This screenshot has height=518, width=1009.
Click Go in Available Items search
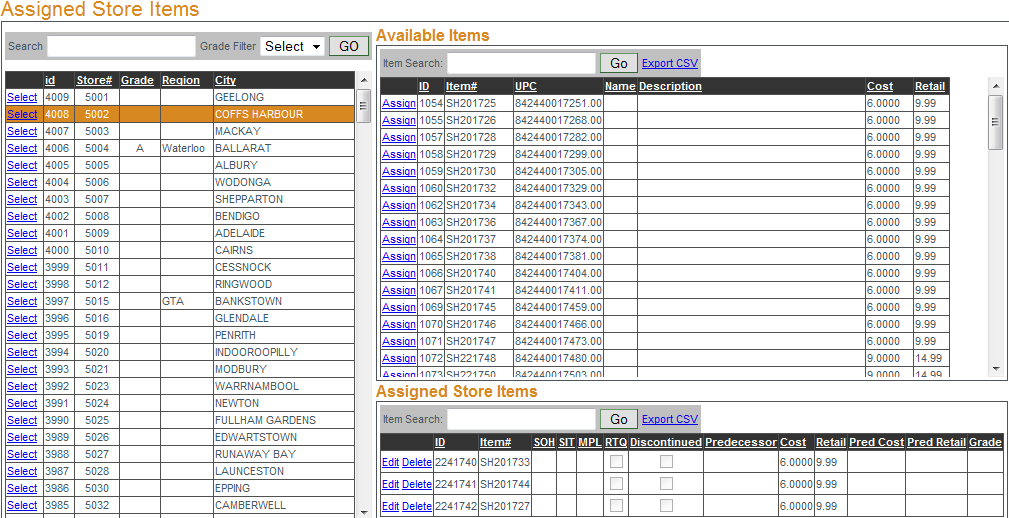pyautogui.click(x=618, y=63)
